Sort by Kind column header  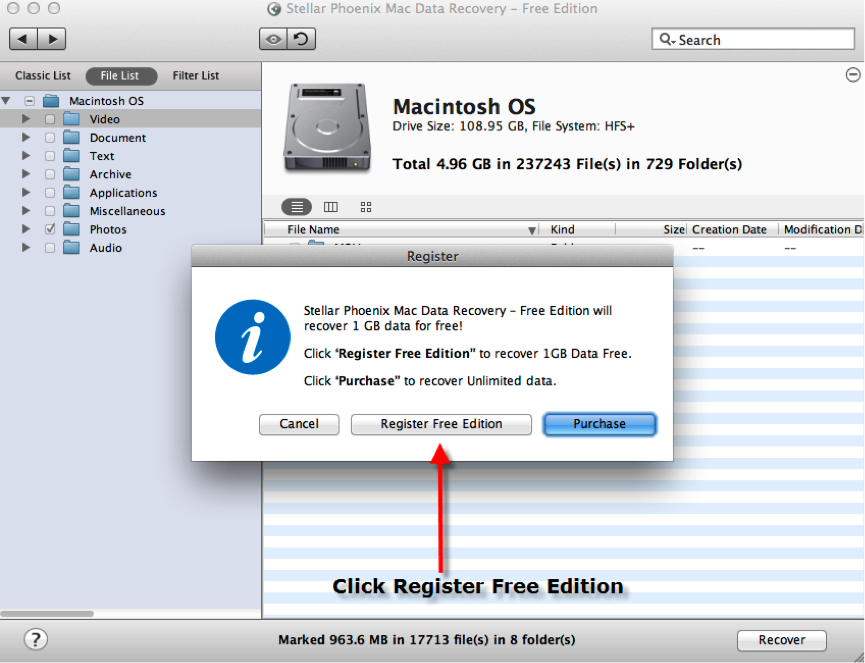(577, 229)
